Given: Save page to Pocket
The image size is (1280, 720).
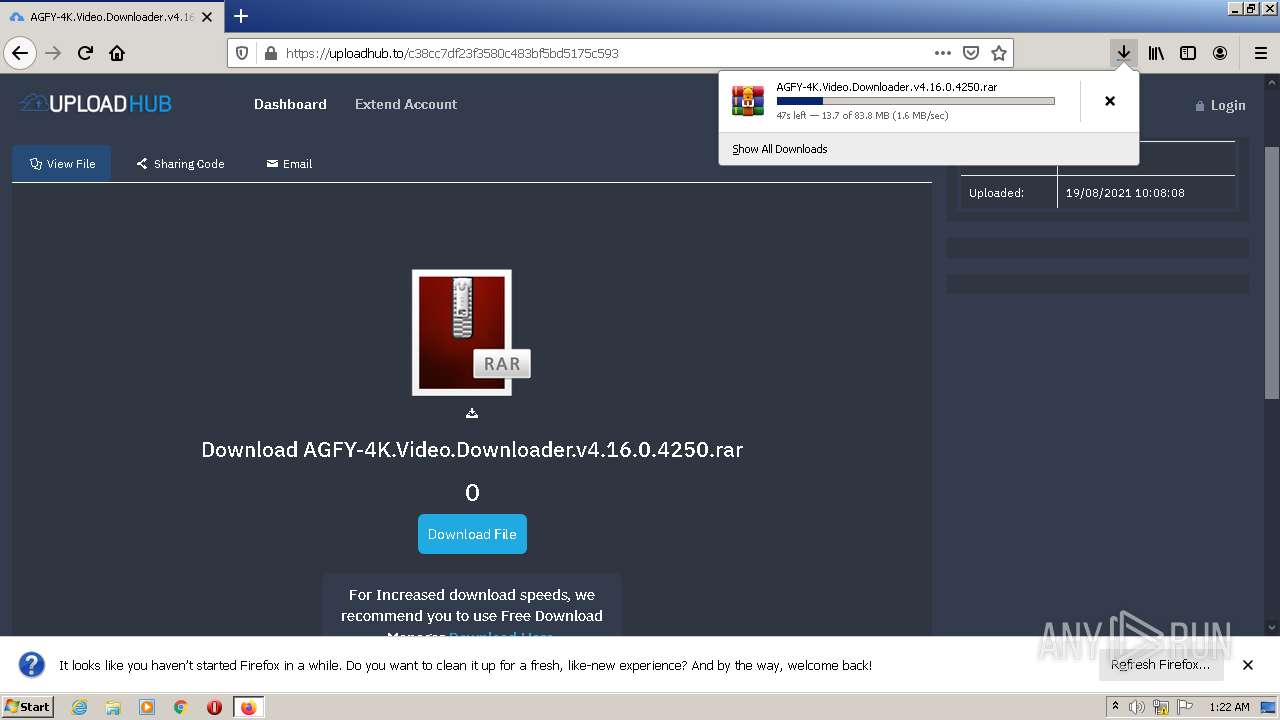Looking at the screenshot, I should coord(970,53).
